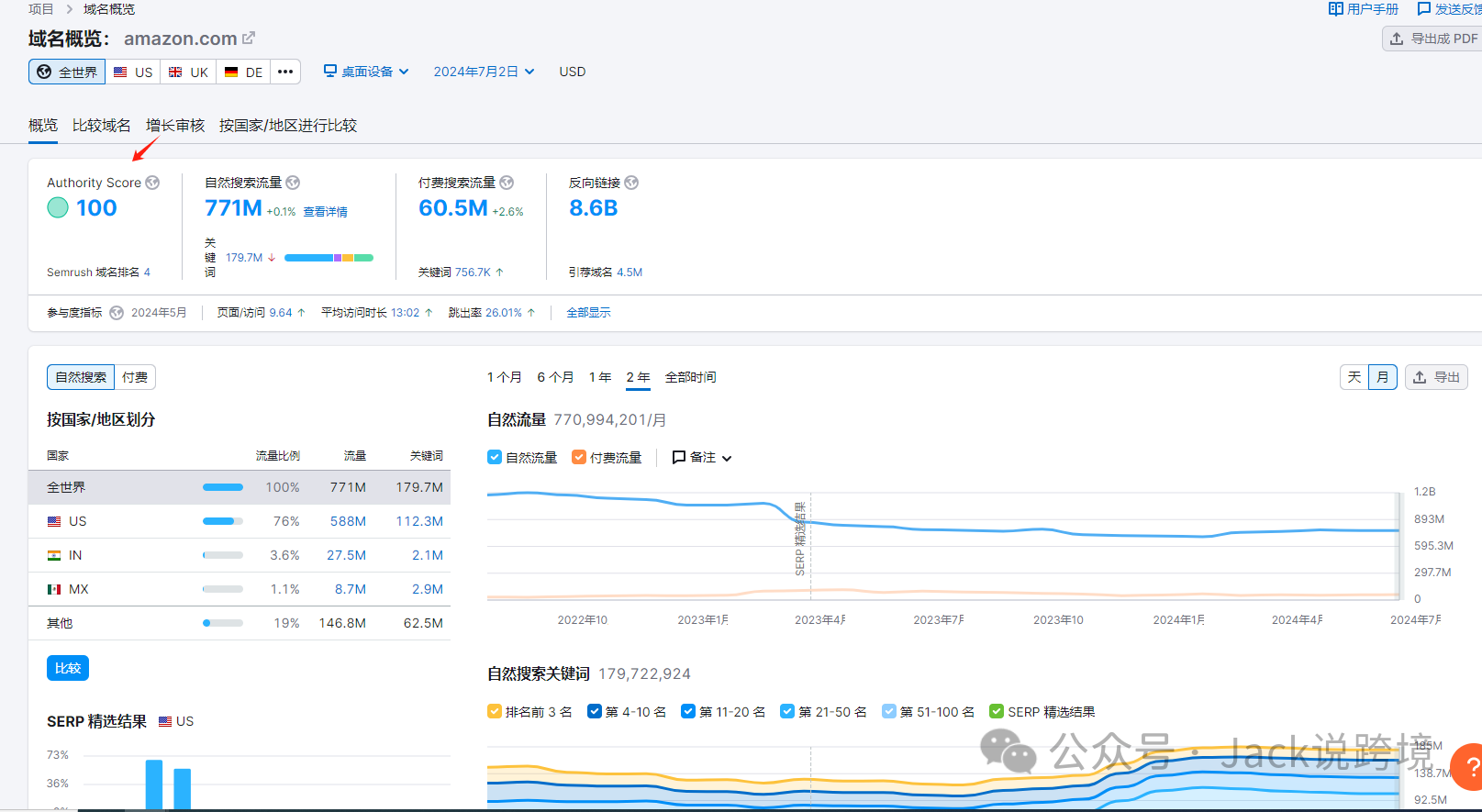Open the orange help question mark button
This screenshot has width=1482, height=812.
click(x=1471, y=767)
